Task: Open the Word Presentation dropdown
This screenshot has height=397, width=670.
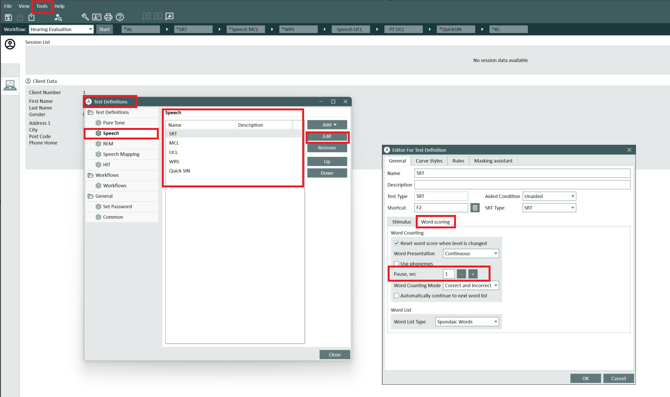Action: pyautogui.click(x=471, y=253)
